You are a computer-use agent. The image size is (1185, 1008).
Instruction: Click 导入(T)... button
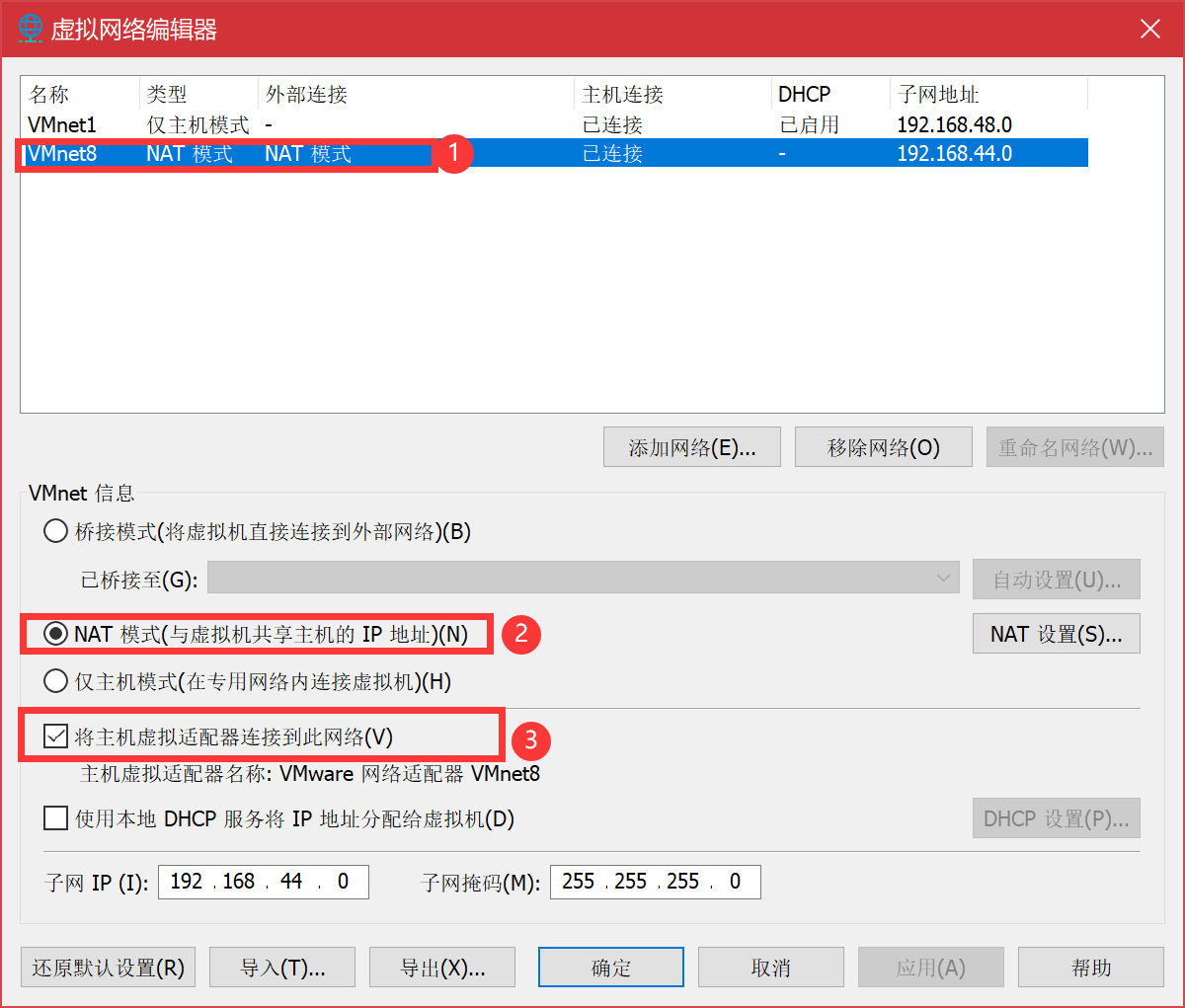click(283, 968)
